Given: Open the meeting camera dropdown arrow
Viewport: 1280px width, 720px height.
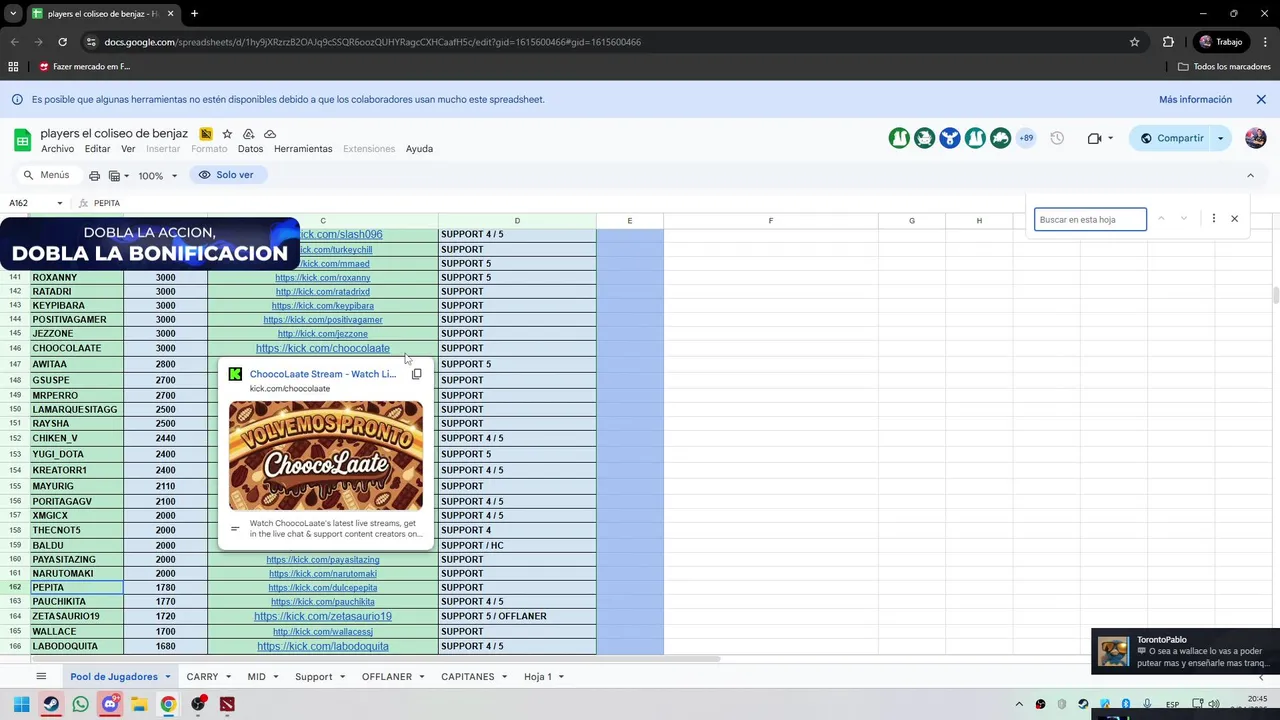Looking at the screenshot, I should tap(1110, 138).
